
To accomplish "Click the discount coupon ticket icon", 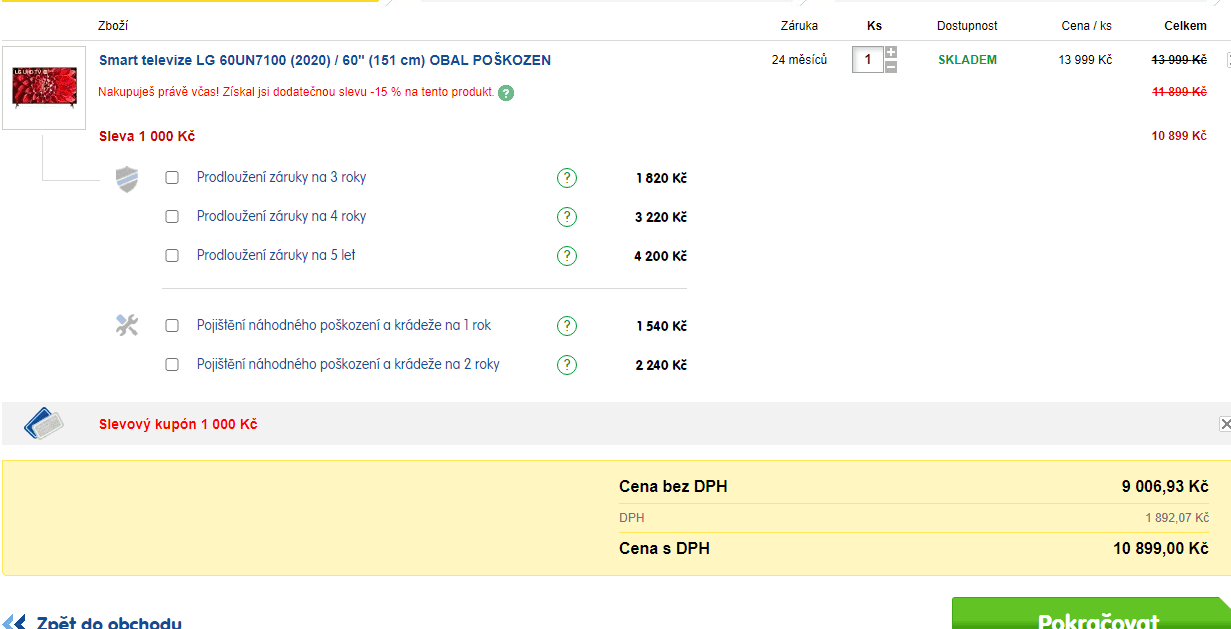I will (x=44, y=424).
